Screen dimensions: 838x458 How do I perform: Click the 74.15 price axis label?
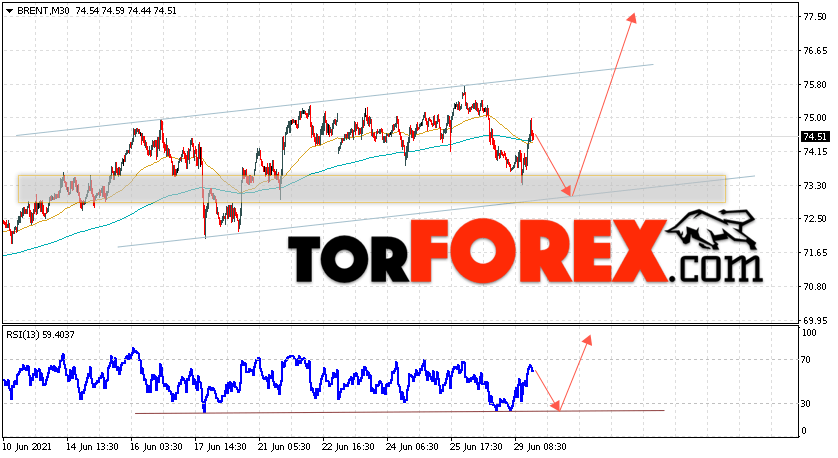click(x=815, y=152)
